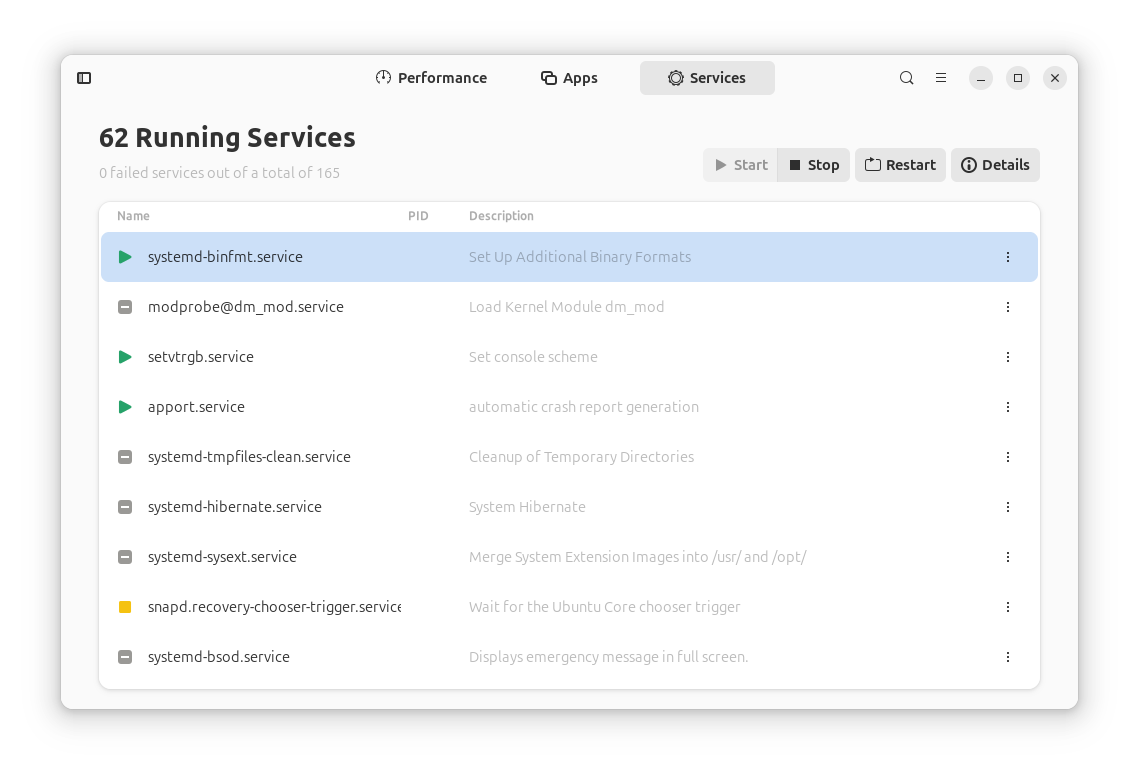Open kebab menu for systemd-bsod.service
This screenshot has width=1139, height=776.
(x=1007, y=657)
